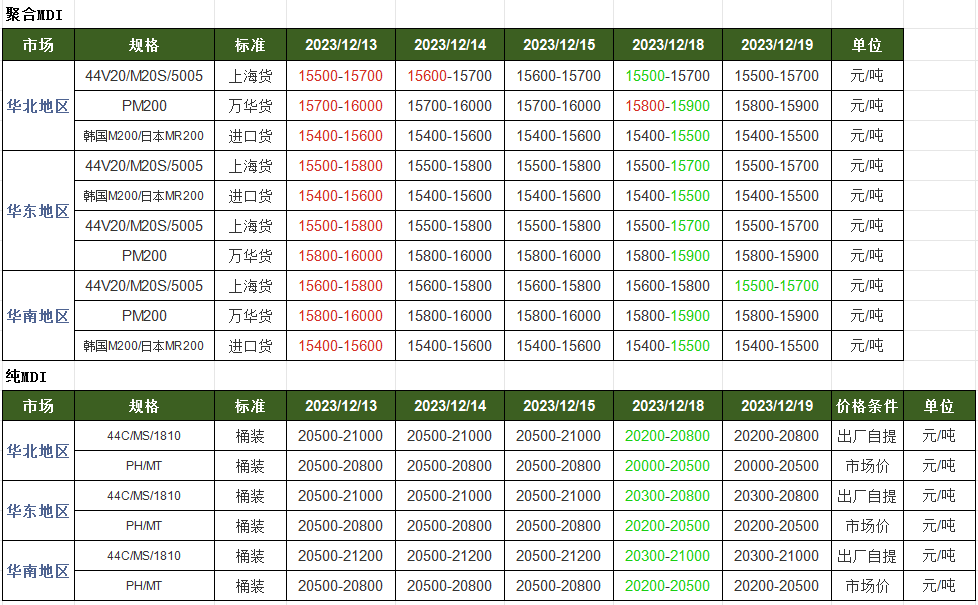Click the green "20300-20800" price cell
The width and height of the screenshot is (978, 605).
click(x=667, y=496)
